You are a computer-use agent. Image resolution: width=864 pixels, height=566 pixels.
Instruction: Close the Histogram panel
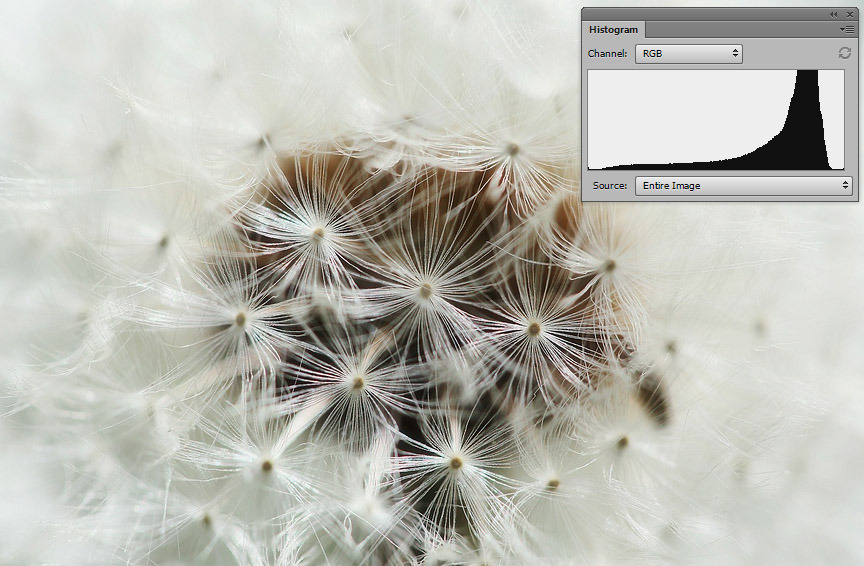(850, 14)
